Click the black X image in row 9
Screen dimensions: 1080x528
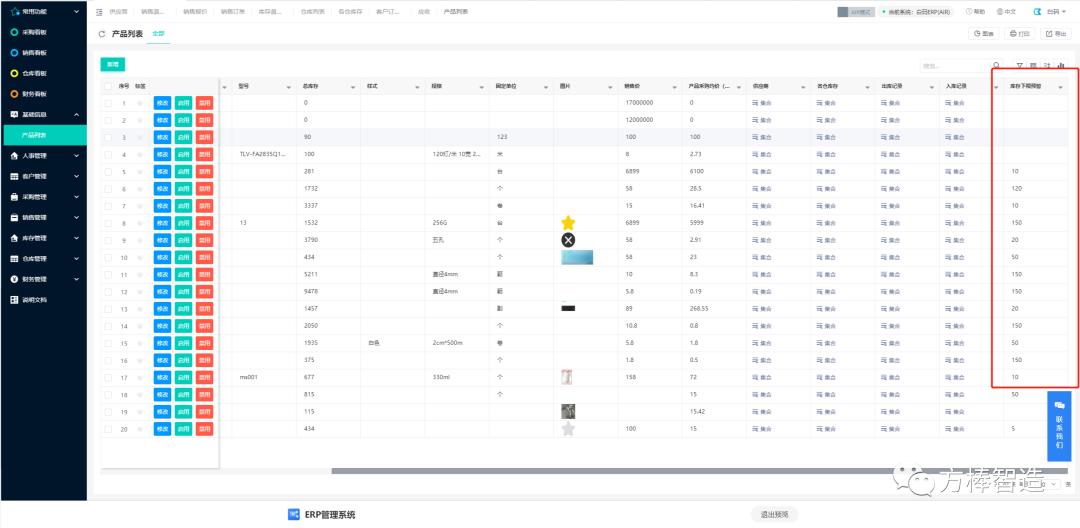coord(568,240)
